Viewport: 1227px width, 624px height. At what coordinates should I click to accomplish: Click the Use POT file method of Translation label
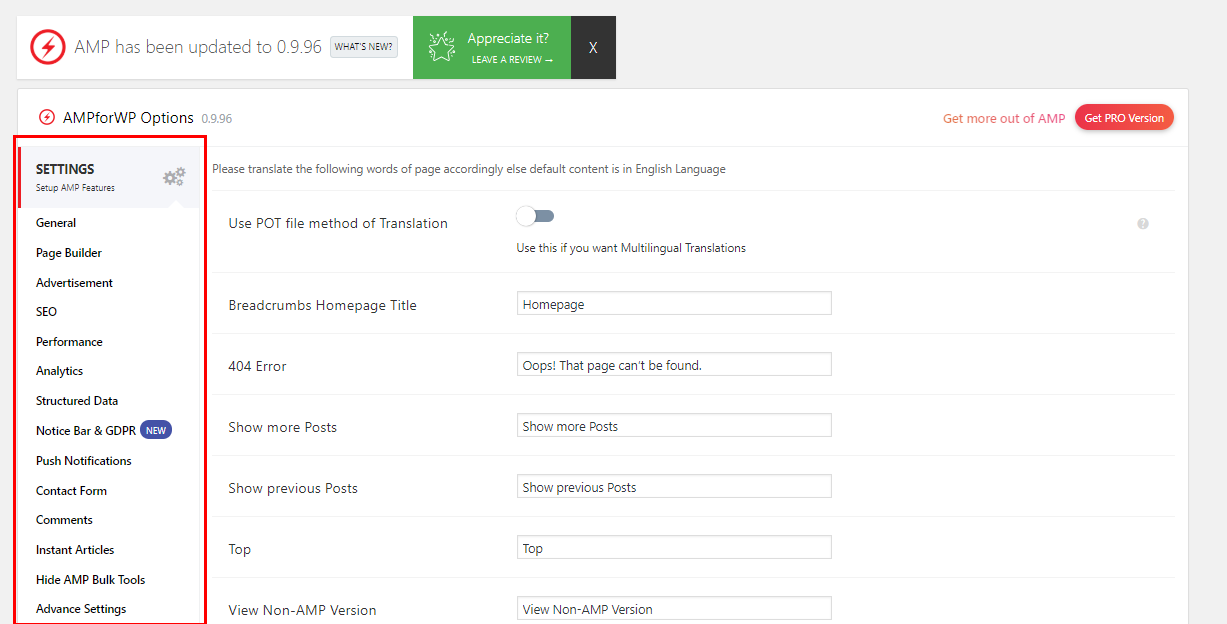338,223
